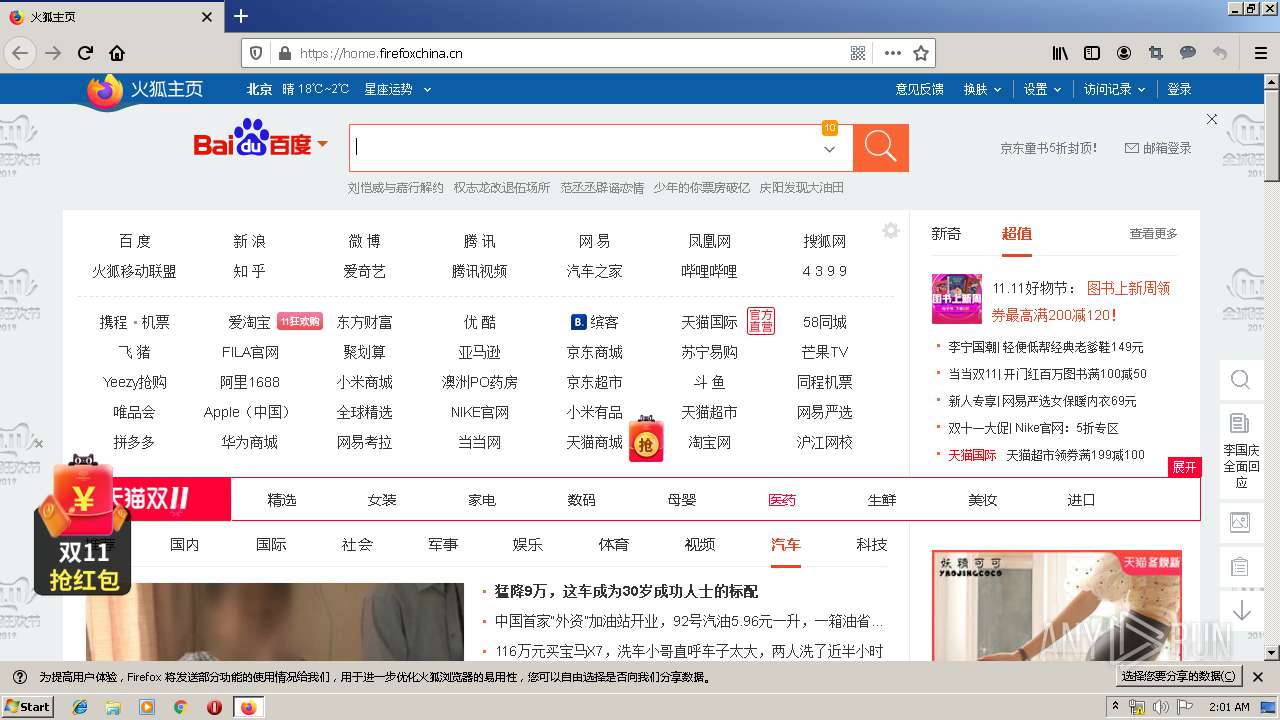Click the URL address bar
This screenshot has height=720, width=1280.
[570, 53]
